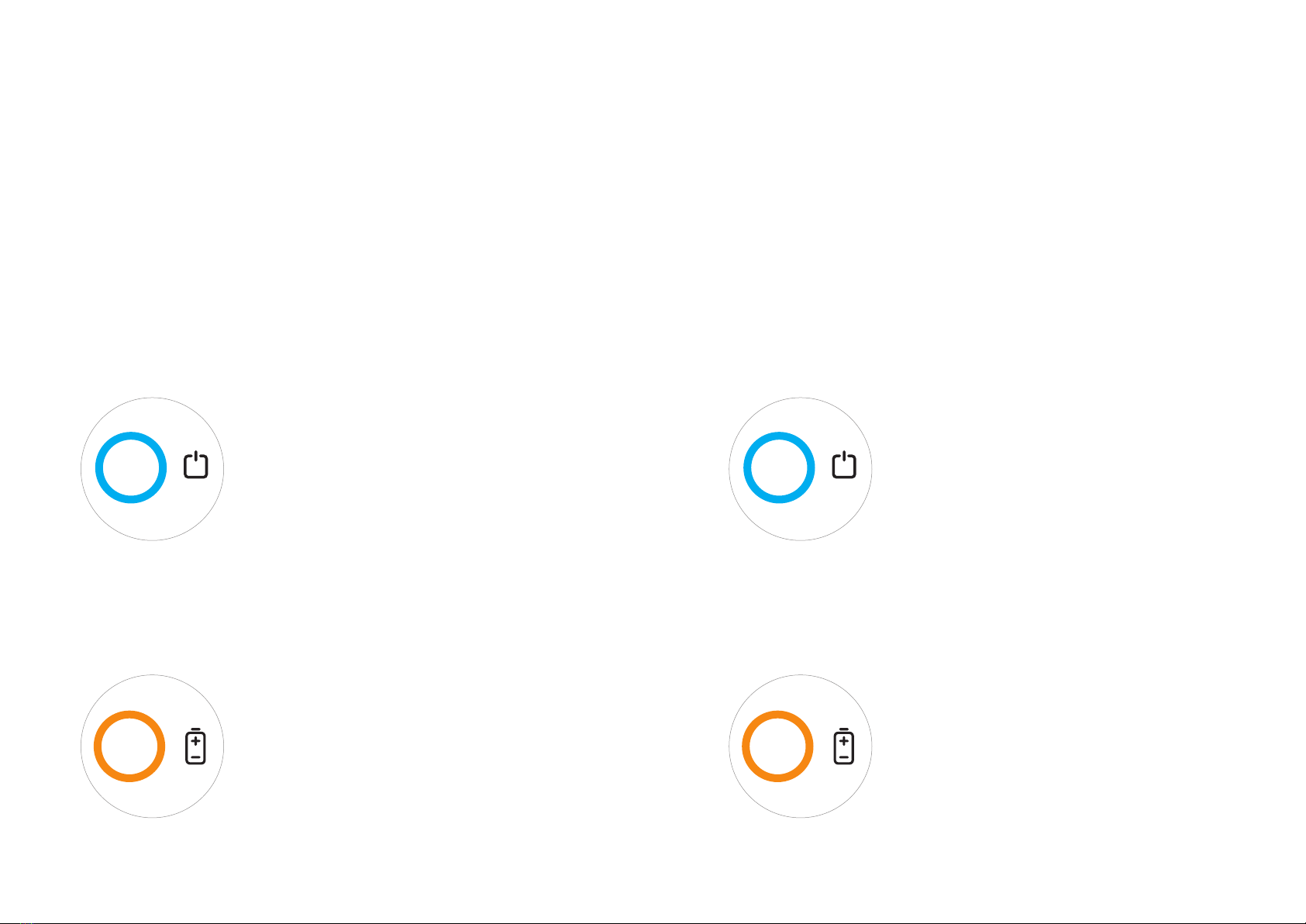
Task: Choose the battery symbol in the right-side lower circle
Action: pos(844,746)
